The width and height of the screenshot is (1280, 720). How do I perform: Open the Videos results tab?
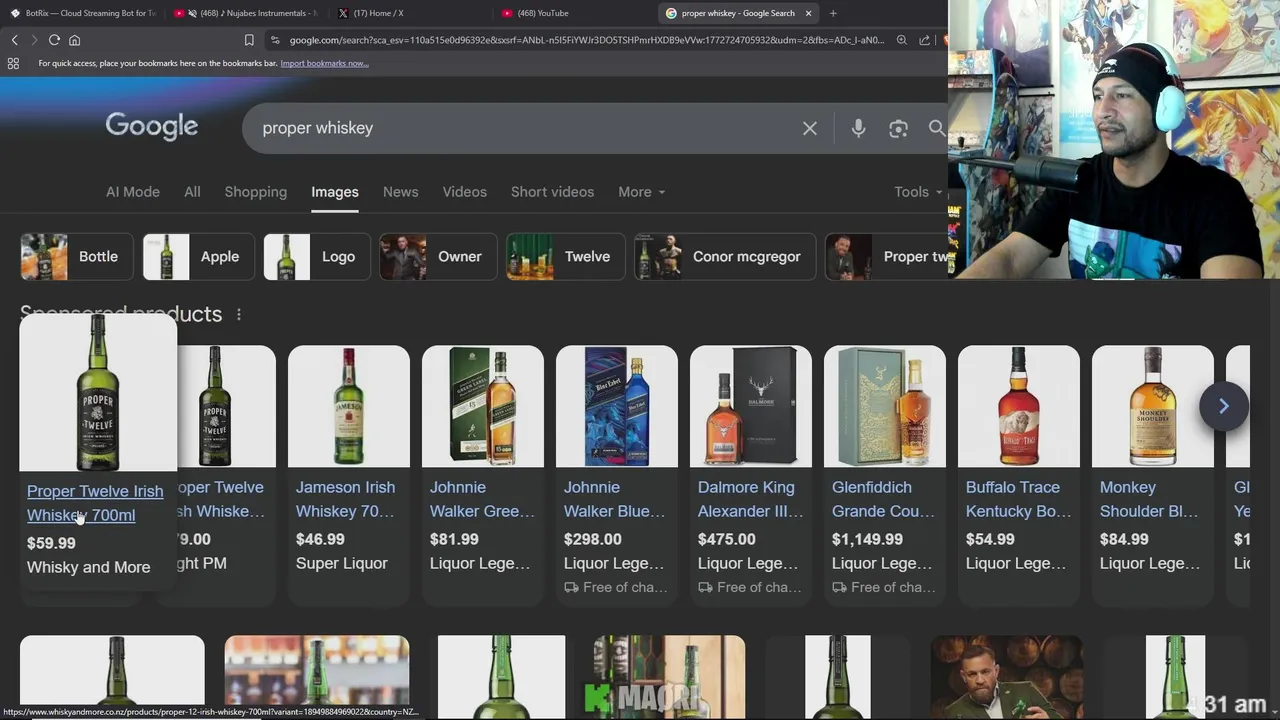465,192
